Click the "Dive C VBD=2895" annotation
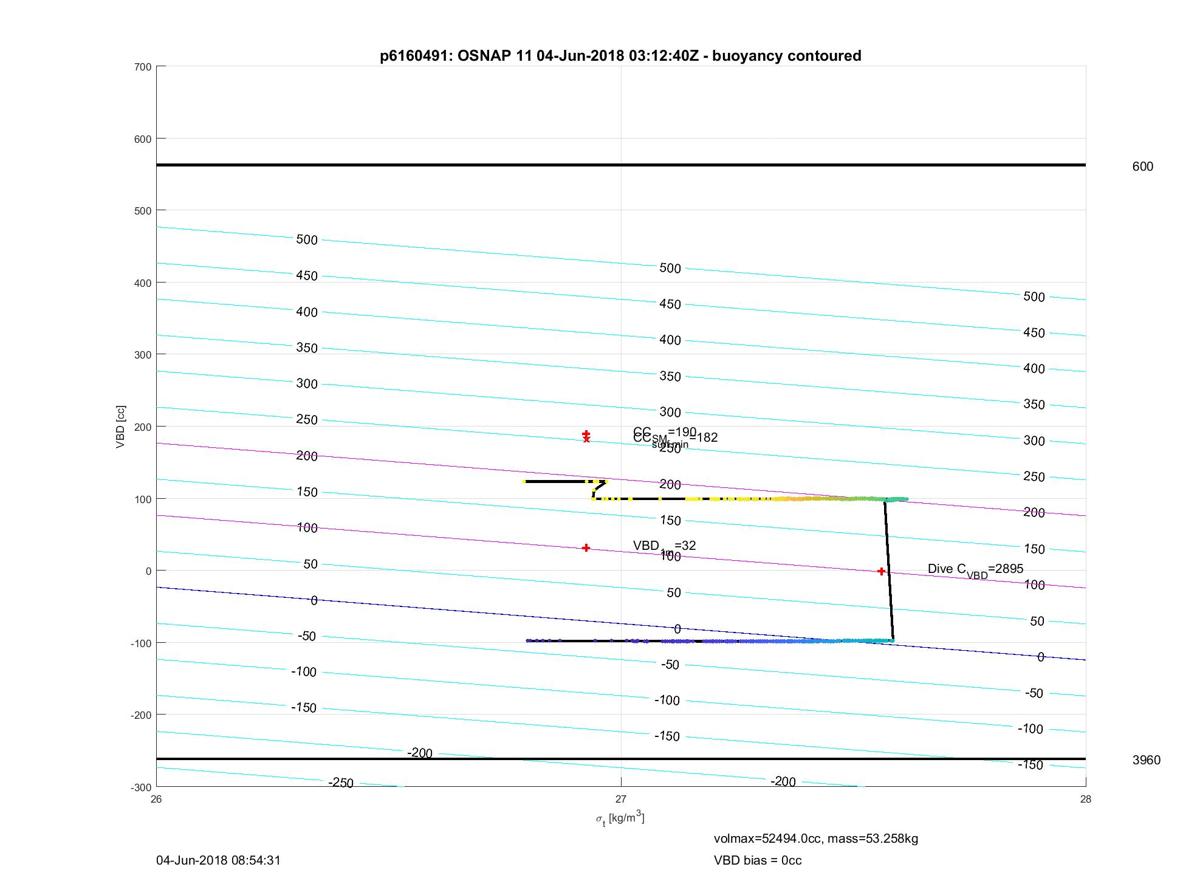This screenshot has width=1200, height=885. pyautogui.click(x=975, y=570)
